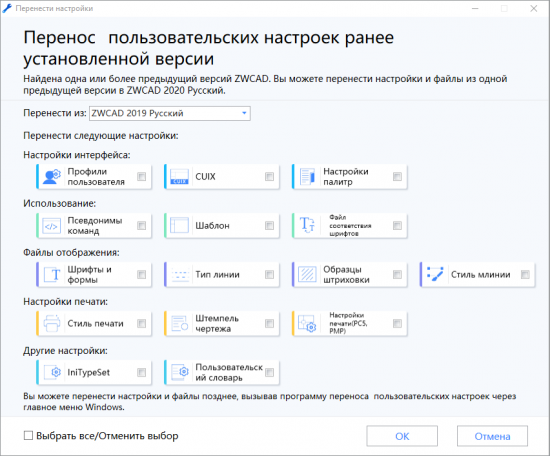Enable the CUIX checkbox
The height and width of the screenshot is (456, 550).
click(269, 176)
